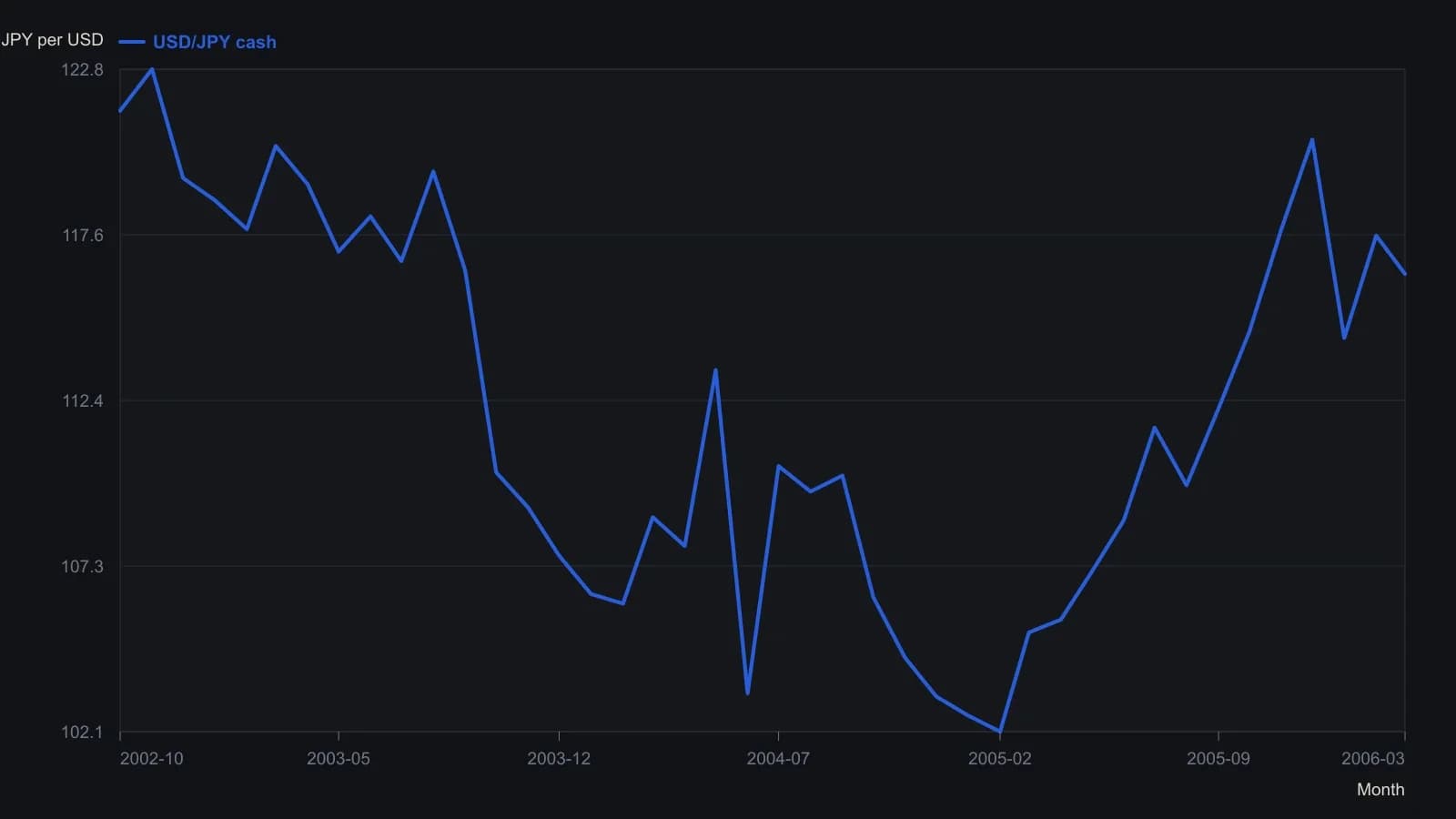Click x-axis label 2003-12
This screenshot has width=1456, height=819.
point(559,759)
